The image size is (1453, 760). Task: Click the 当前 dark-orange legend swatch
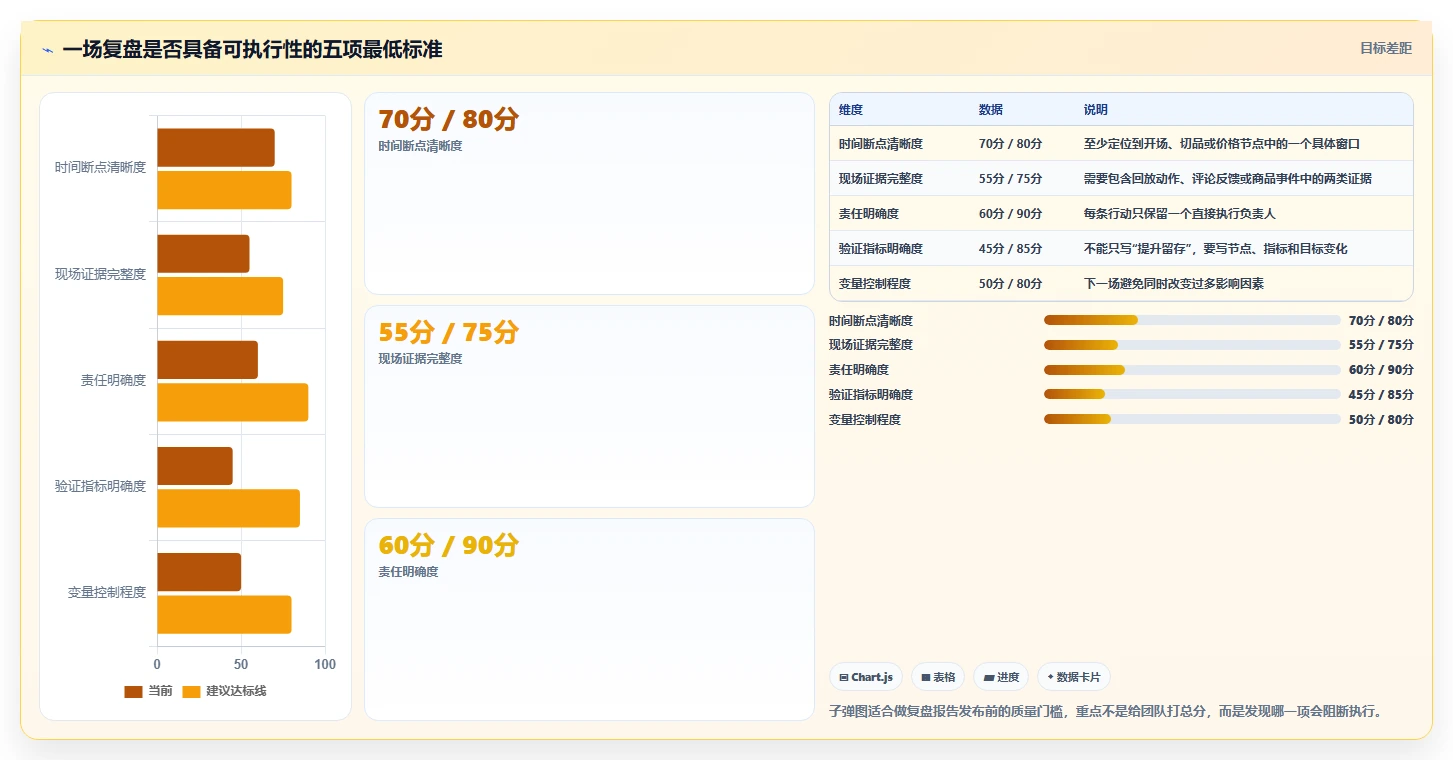133,692
